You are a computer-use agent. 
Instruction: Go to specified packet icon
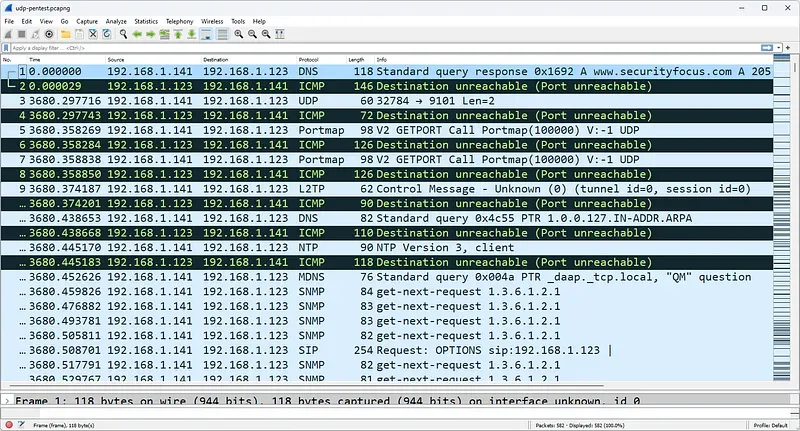click(164, 34)
